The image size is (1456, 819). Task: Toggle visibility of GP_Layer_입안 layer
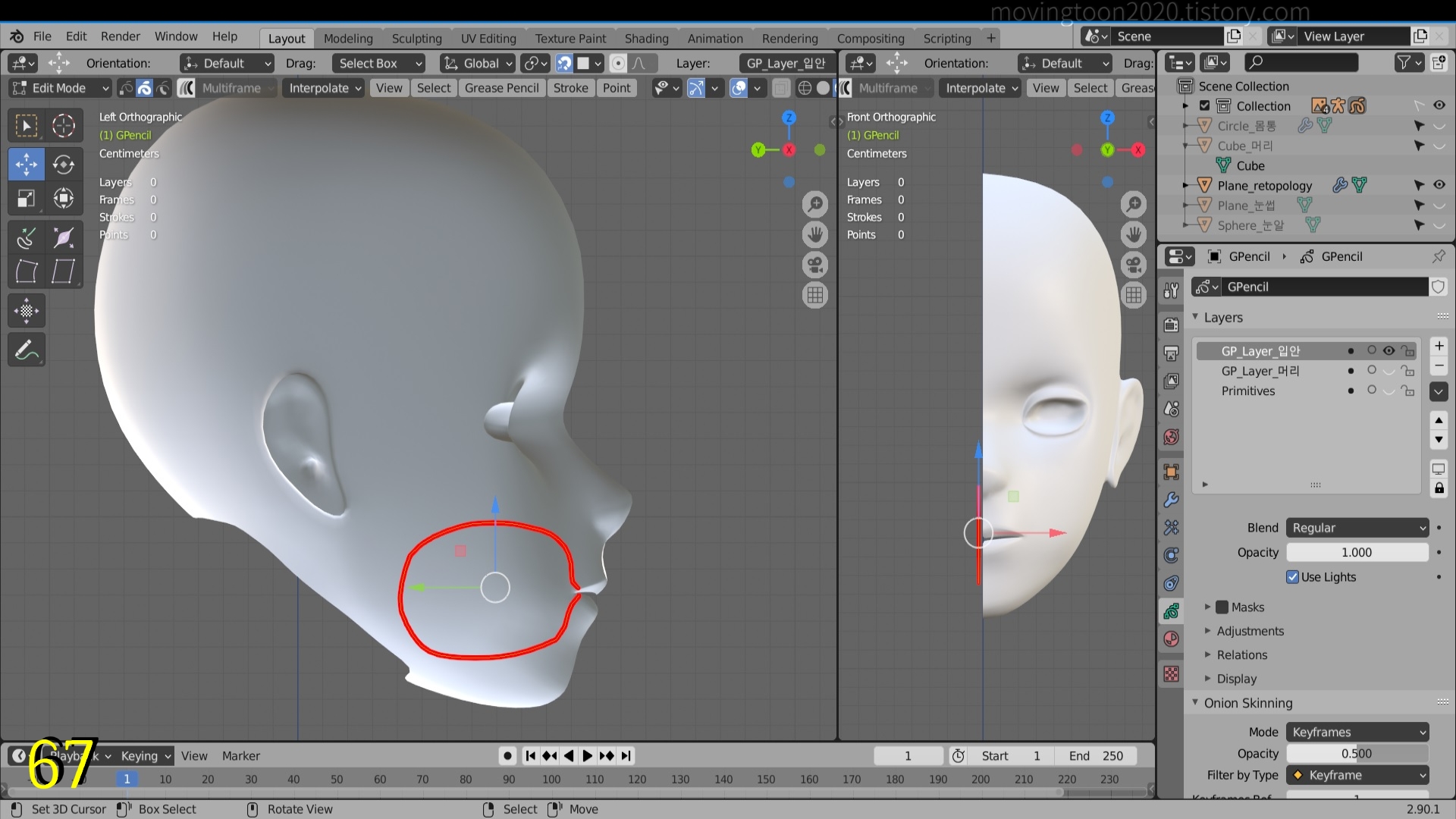1389,351
